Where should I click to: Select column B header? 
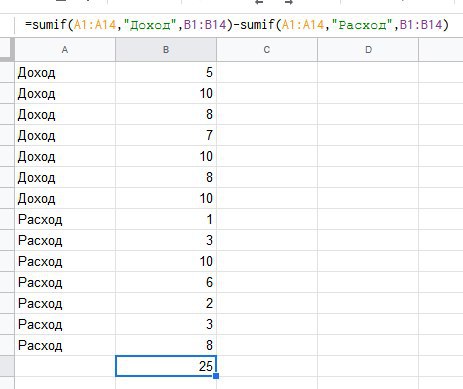click(166, 50)
